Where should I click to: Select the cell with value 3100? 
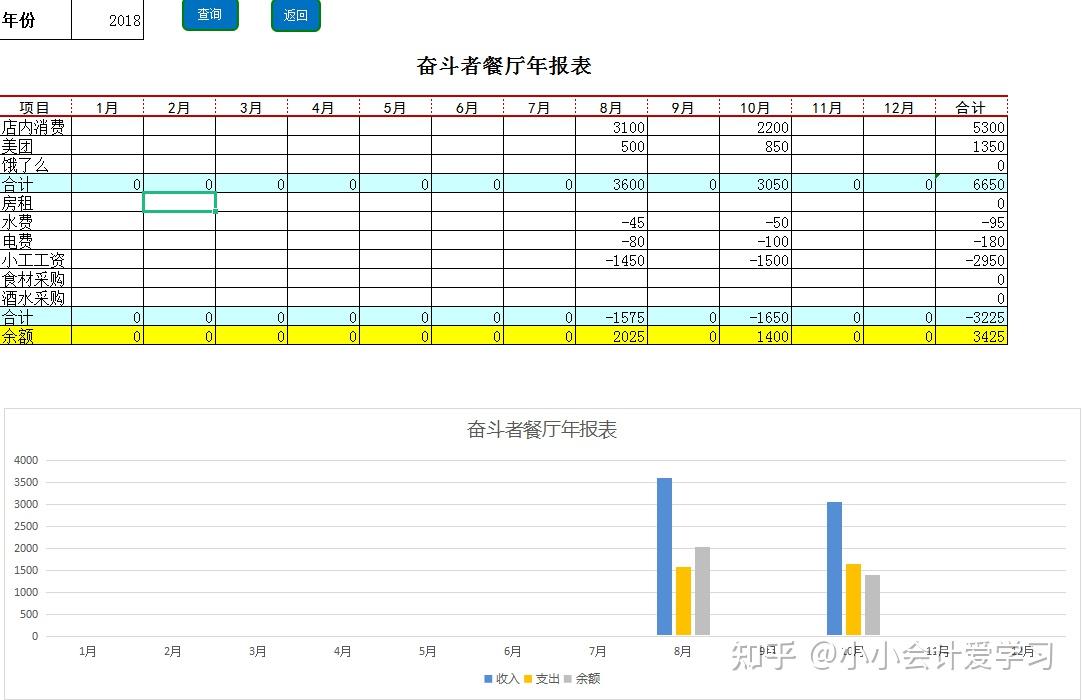click(611, 126)
